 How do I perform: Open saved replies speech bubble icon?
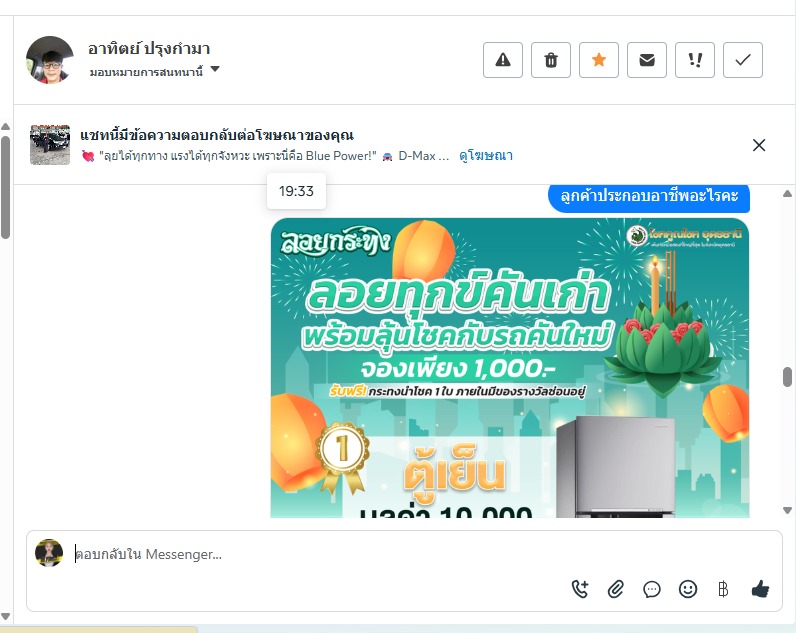(652, 589)
